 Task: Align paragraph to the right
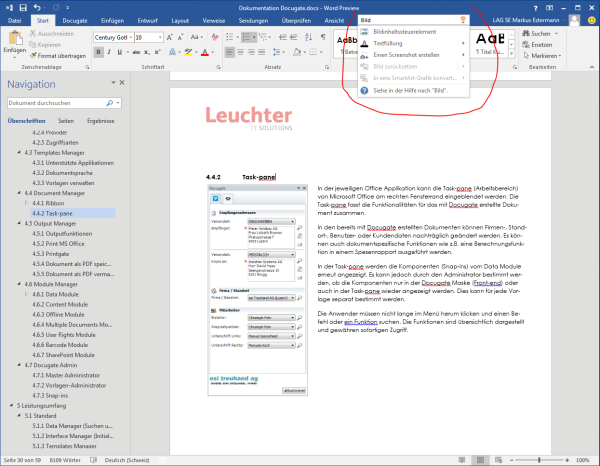tap(251, 52)
